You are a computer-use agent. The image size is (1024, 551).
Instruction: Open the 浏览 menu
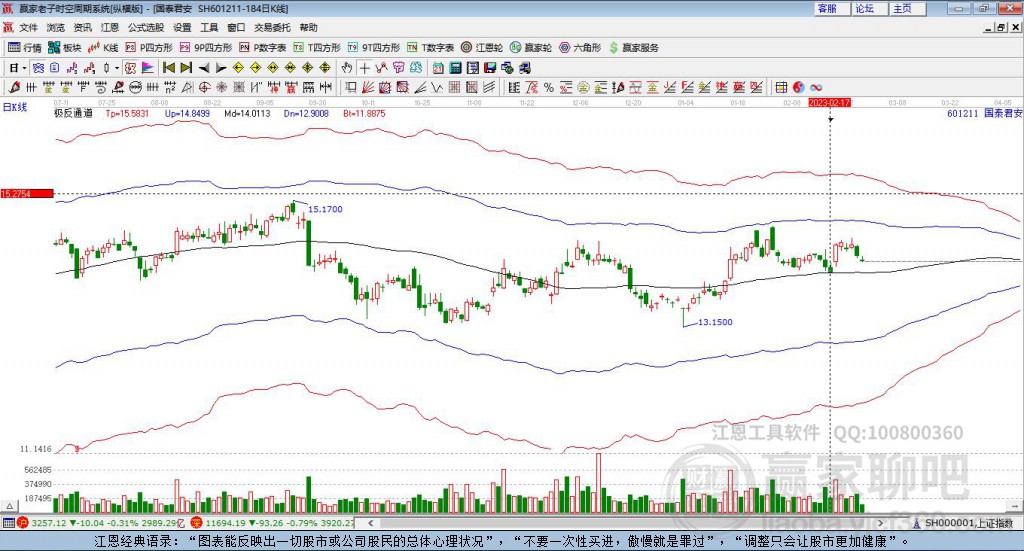pyautogui.click(x=56, y=27)
